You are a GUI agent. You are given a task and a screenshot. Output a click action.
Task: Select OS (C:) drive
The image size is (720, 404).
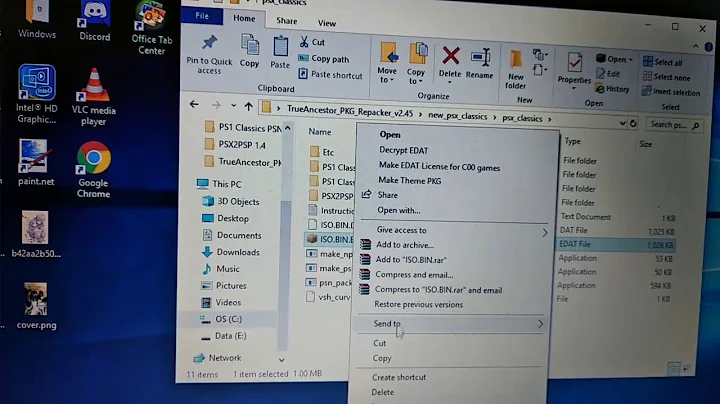click(220, 319)
